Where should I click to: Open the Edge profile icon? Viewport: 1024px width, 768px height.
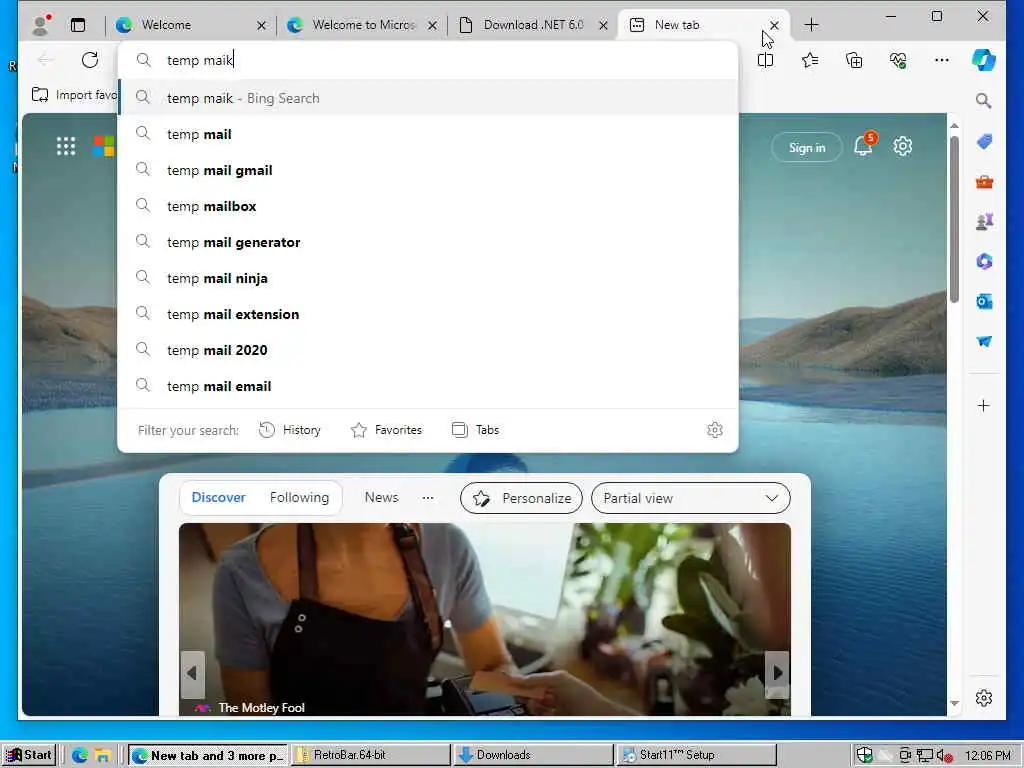41,25
